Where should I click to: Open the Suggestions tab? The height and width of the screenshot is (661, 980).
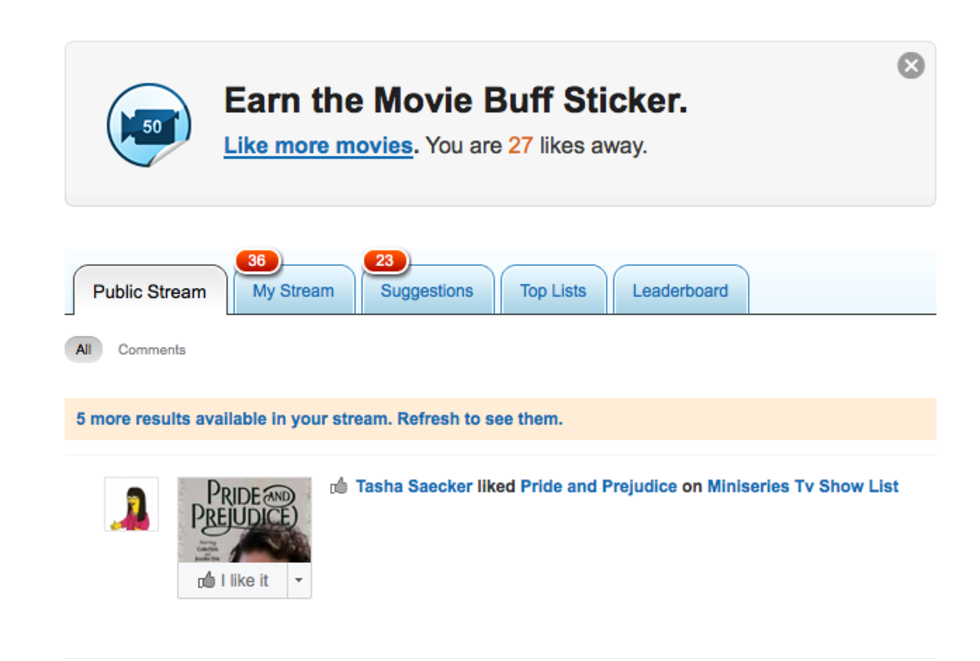point(427,292)
